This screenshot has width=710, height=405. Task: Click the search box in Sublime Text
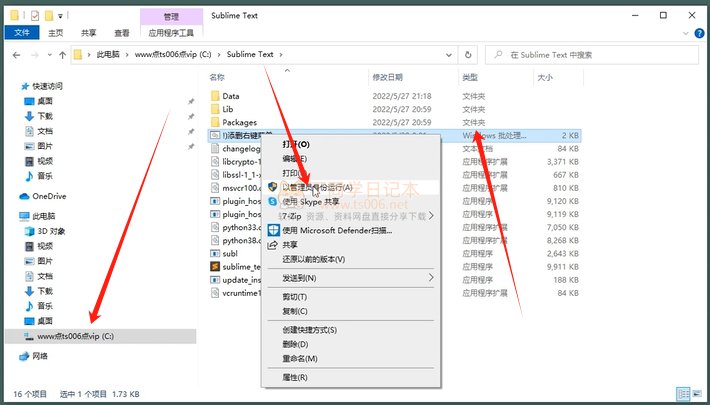[592, 55]
